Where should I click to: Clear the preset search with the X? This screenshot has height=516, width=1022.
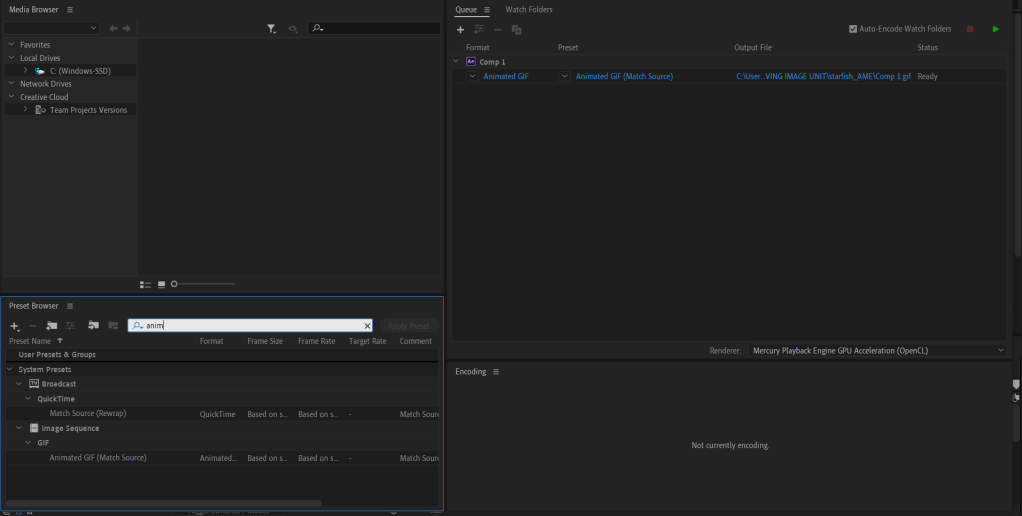pos(367,326)
